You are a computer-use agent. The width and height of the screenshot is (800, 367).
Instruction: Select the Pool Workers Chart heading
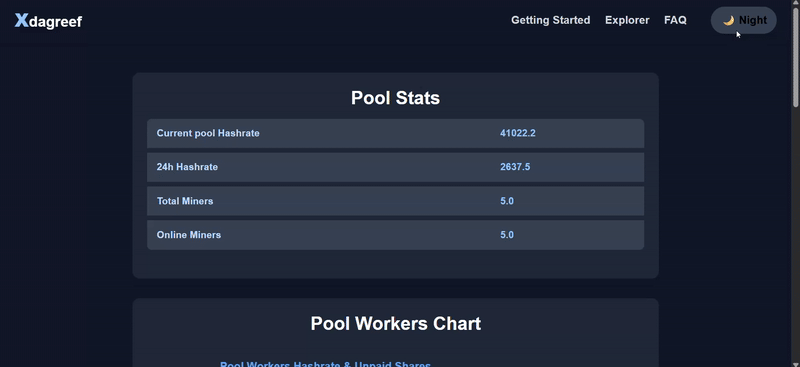coord(395,324)
